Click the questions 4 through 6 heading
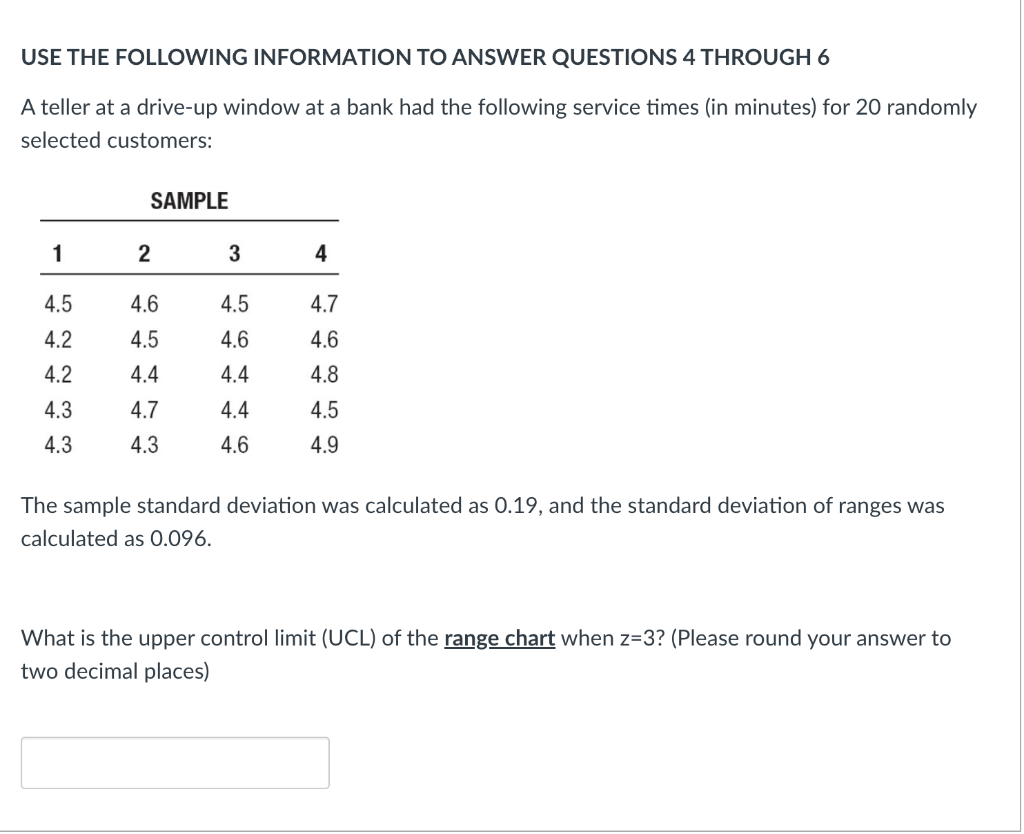1024x834 pixels. 425,57
